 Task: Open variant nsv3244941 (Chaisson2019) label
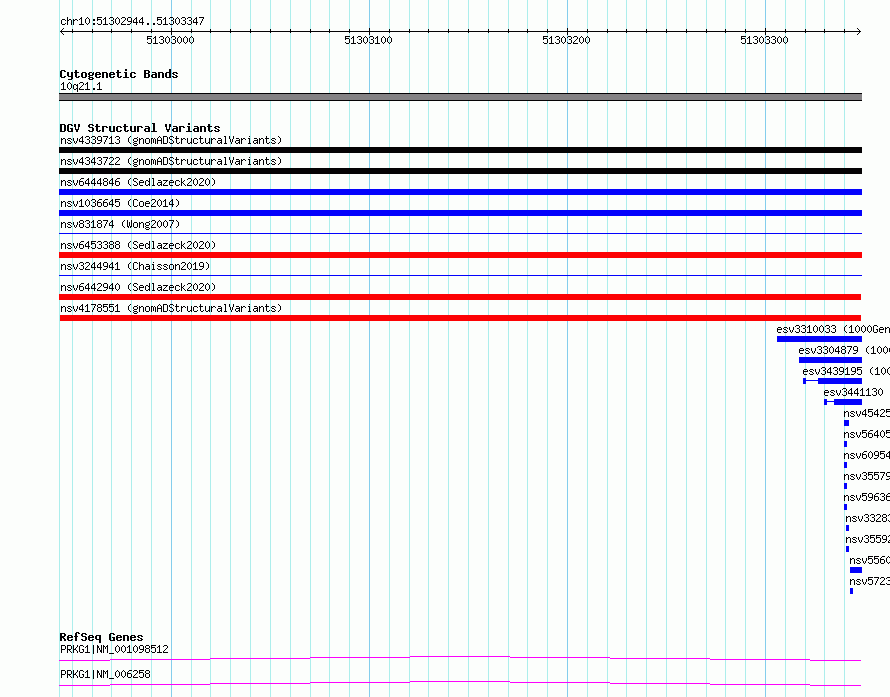(x=135, y=266)
